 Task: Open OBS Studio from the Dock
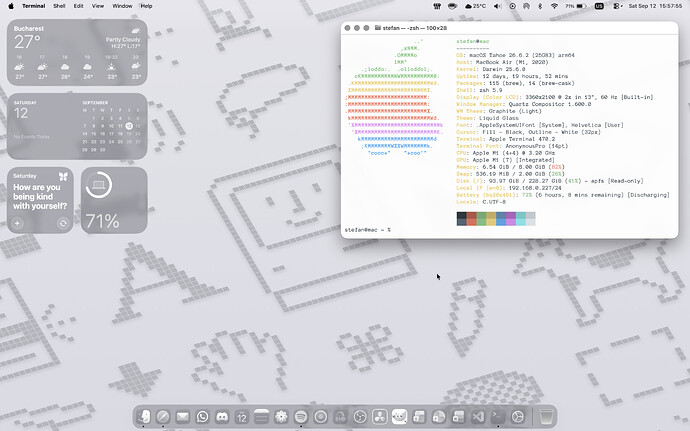[360, 416]
